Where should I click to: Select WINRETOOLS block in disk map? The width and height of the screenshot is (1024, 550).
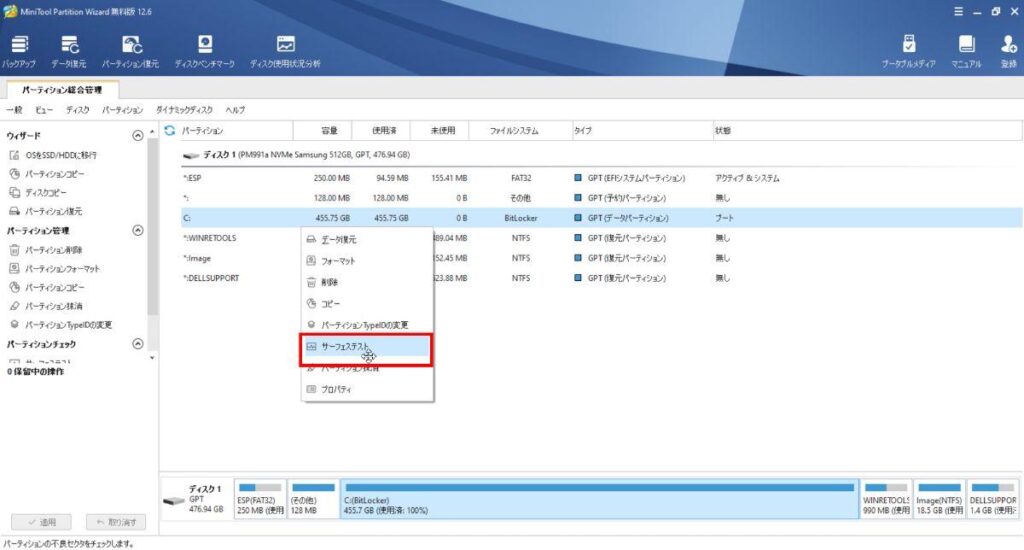(886, 499)
